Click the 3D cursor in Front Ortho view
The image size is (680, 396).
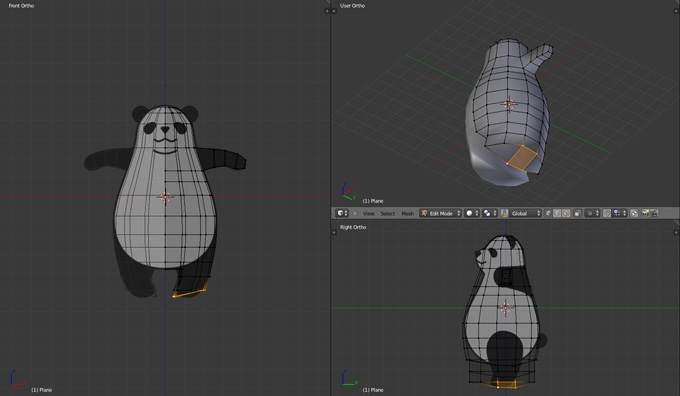pos(165,197)
